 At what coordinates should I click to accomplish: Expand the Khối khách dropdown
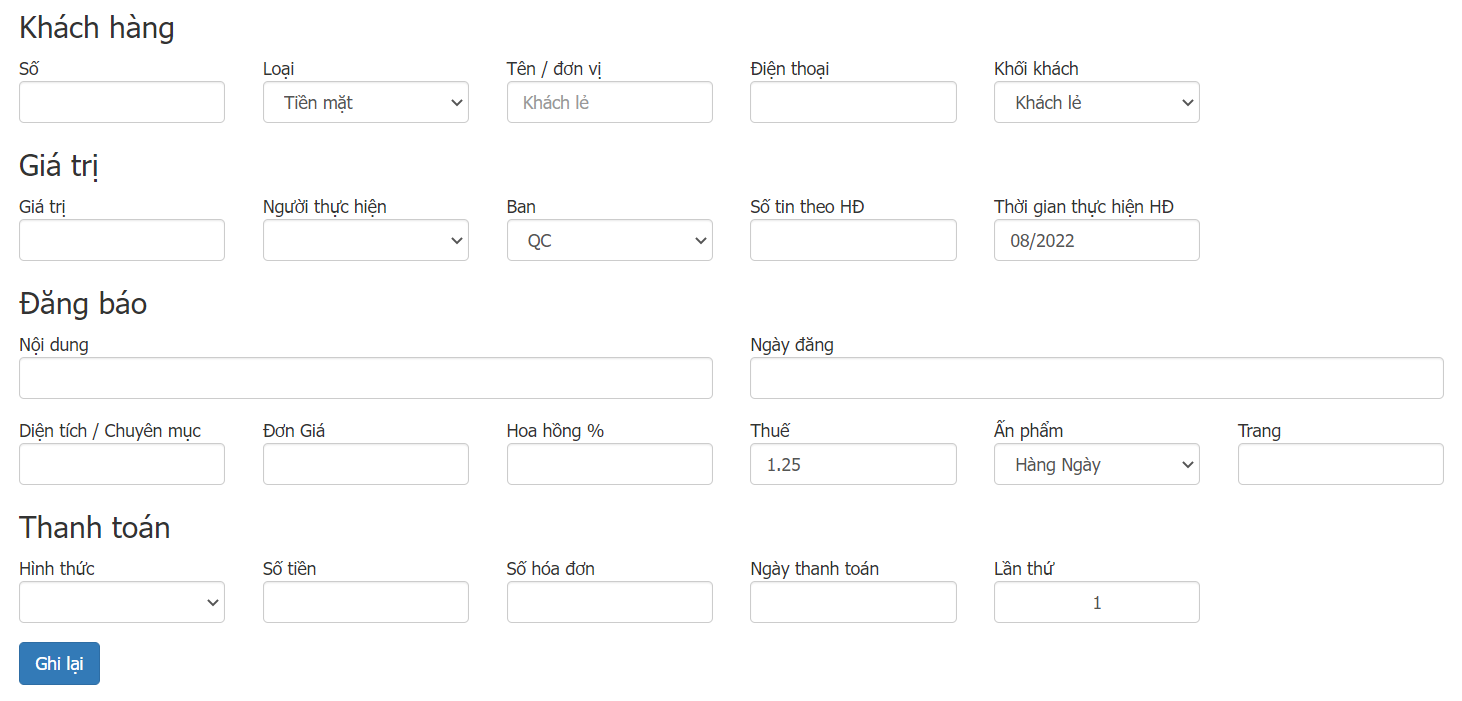point(1096,102)
